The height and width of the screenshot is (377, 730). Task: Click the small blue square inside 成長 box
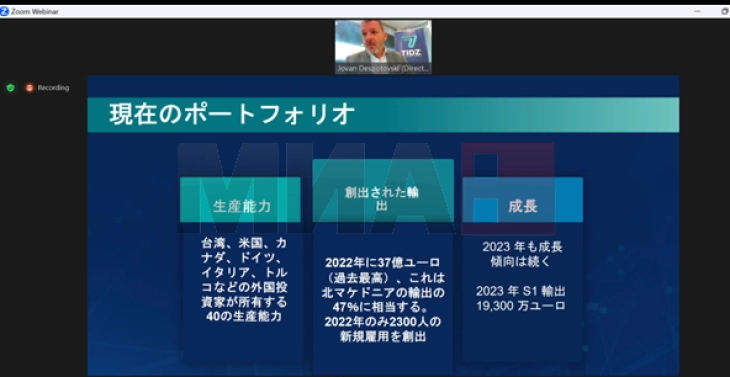pyautogui.click(x=485, y=210)
